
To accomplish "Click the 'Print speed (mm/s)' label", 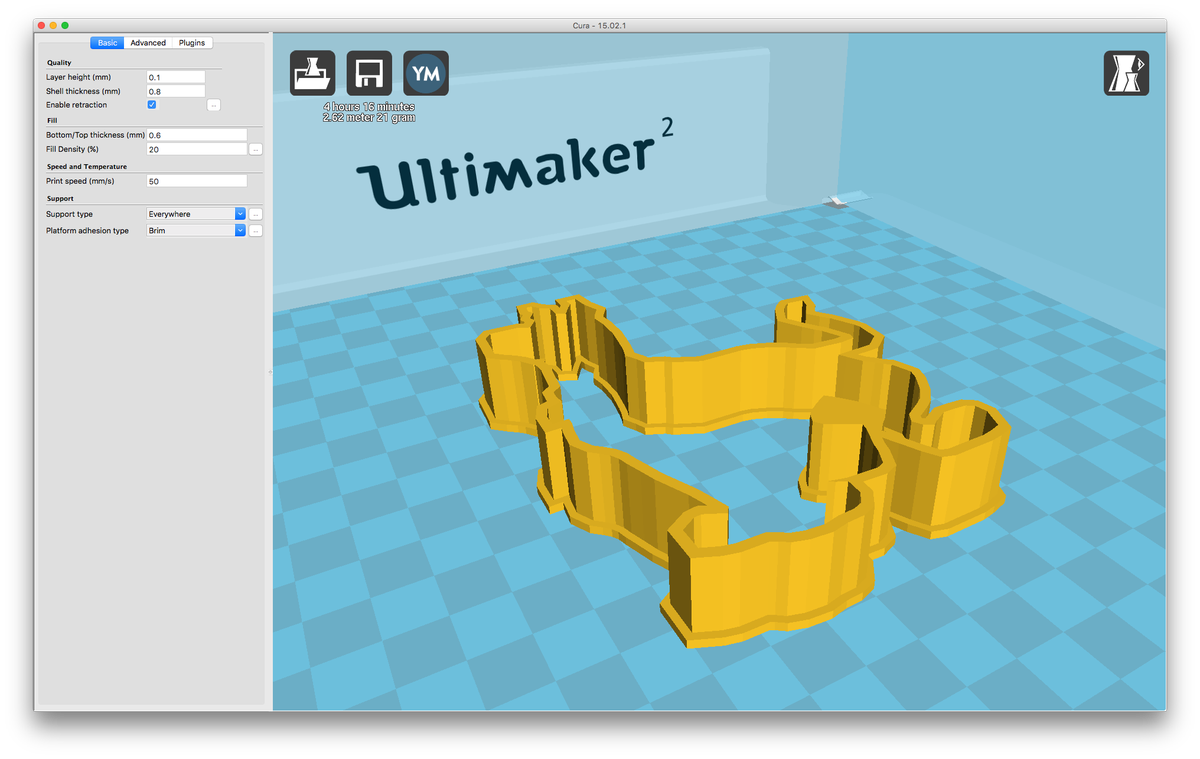I will coord(82,181).
